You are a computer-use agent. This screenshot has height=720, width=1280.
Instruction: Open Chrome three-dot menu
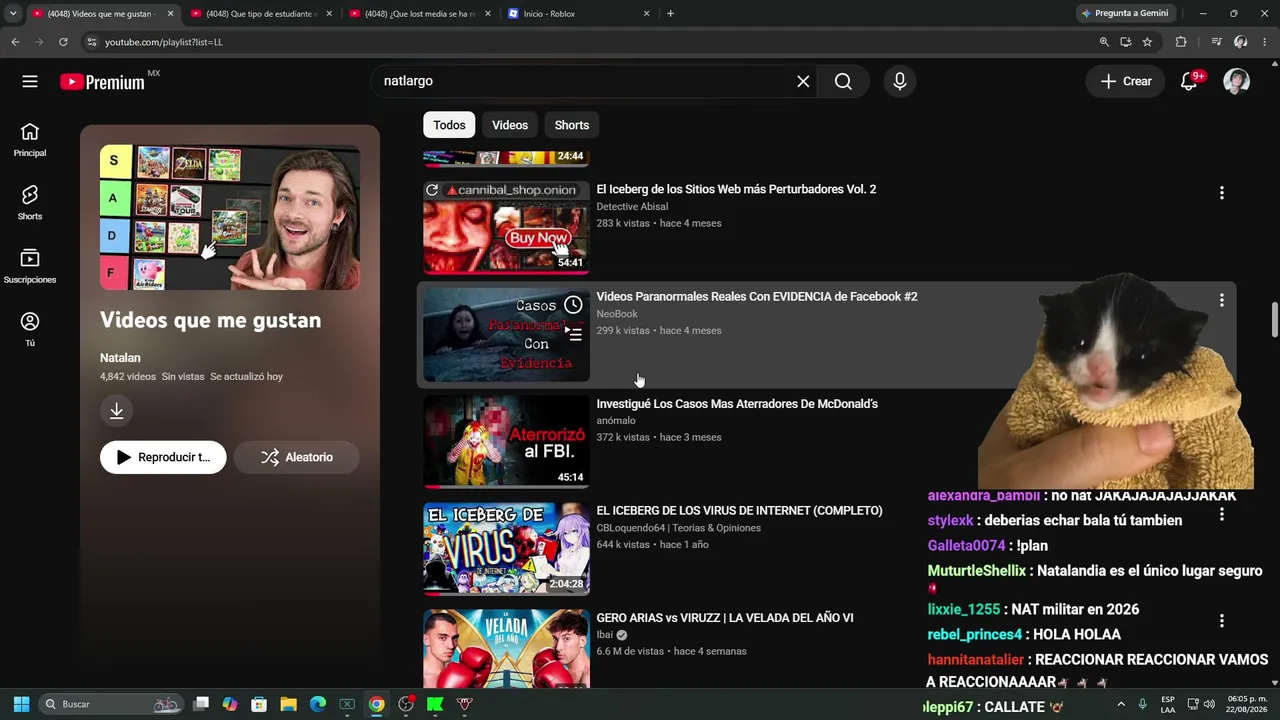(1265, 42)
